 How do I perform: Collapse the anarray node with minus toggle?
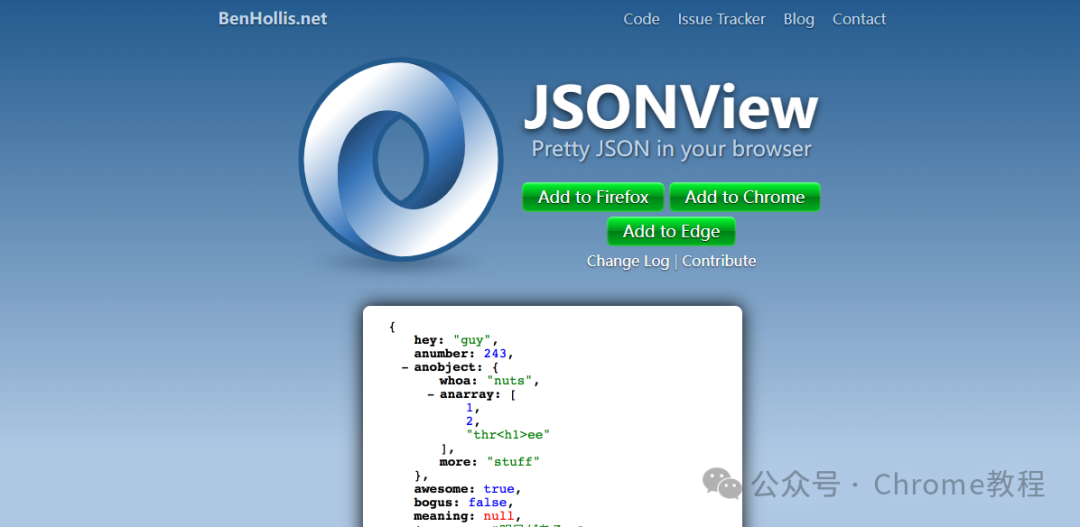click(x=430, y=394)
